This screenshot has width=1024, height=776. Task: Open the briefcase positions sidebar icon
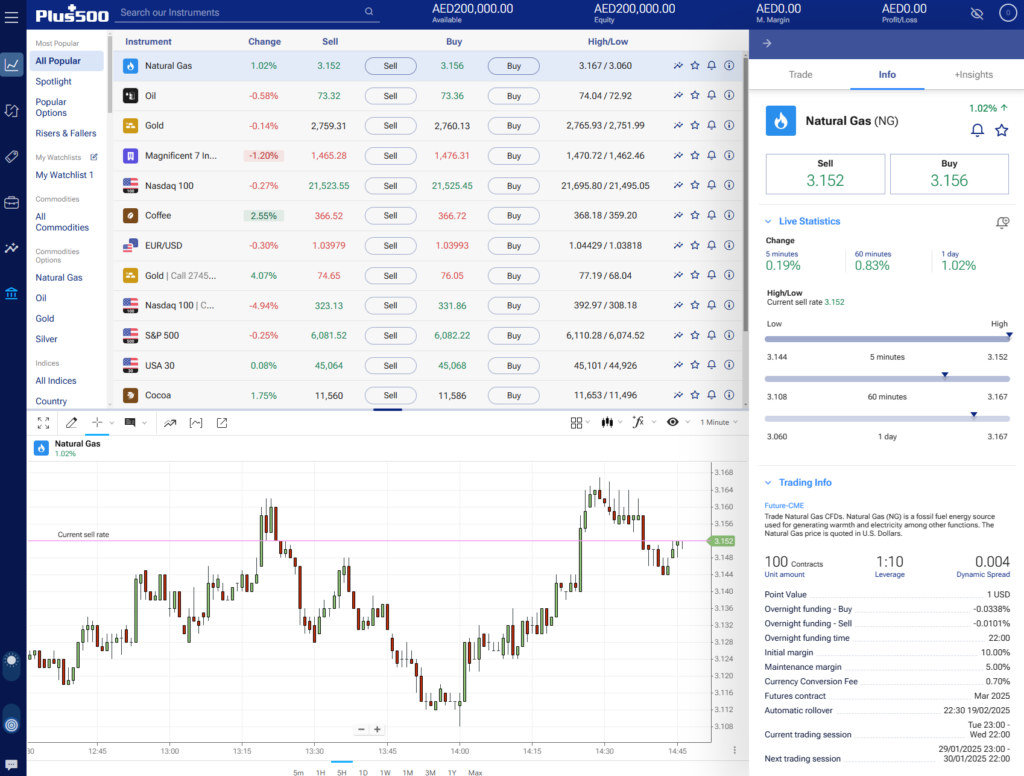click(12, 202)
